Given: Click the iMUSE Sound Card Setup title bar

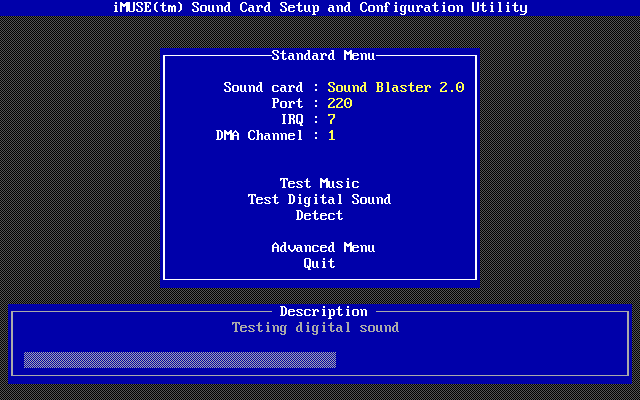Looking at the screenshot, I should 319,8.
